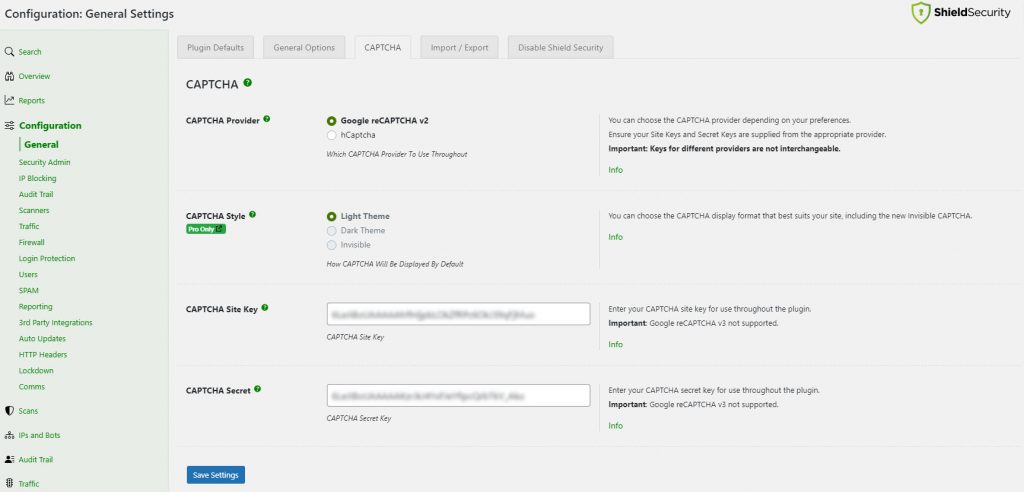The image size is (1024, 492).
Task: Open Auto Updates configuration
Action: [42, 338]
